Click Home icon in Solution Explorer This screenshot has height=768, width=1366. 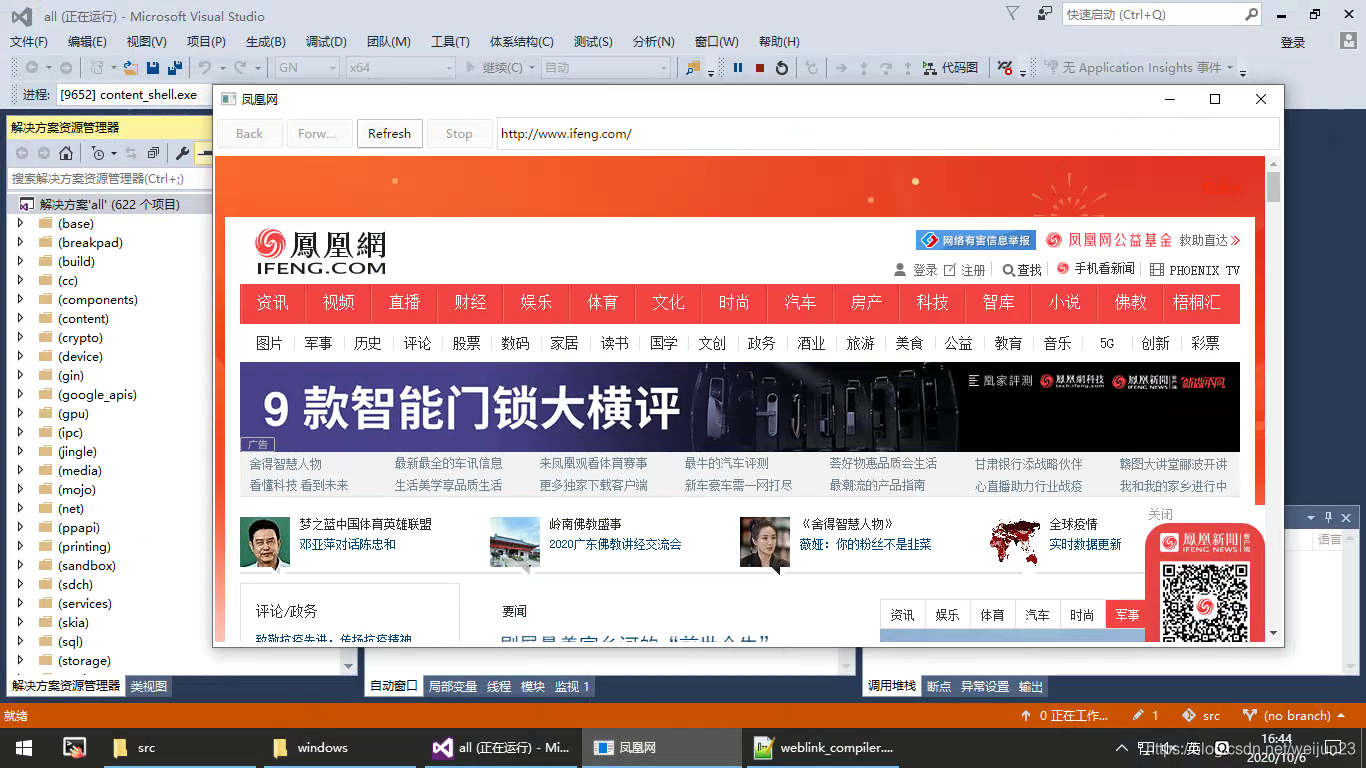click(66, 153)
